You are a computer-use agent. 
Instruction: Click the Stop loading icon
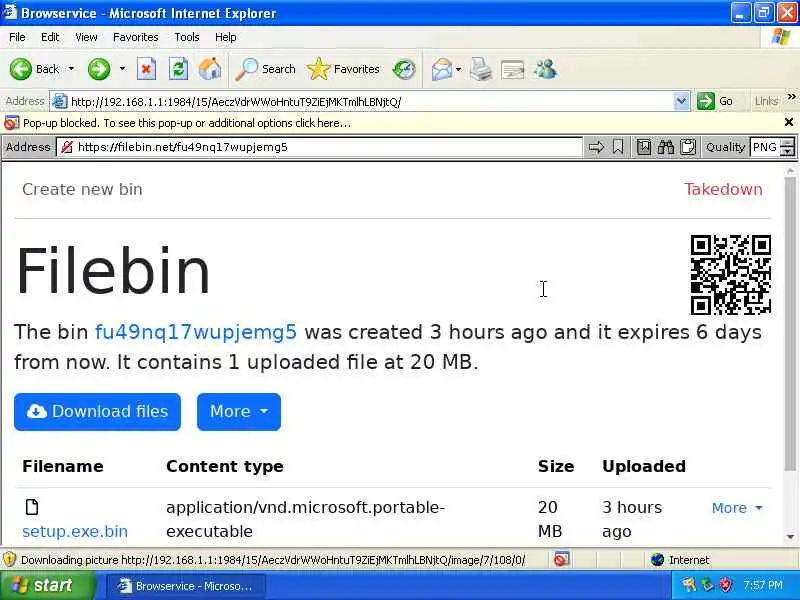coord(146,69)
